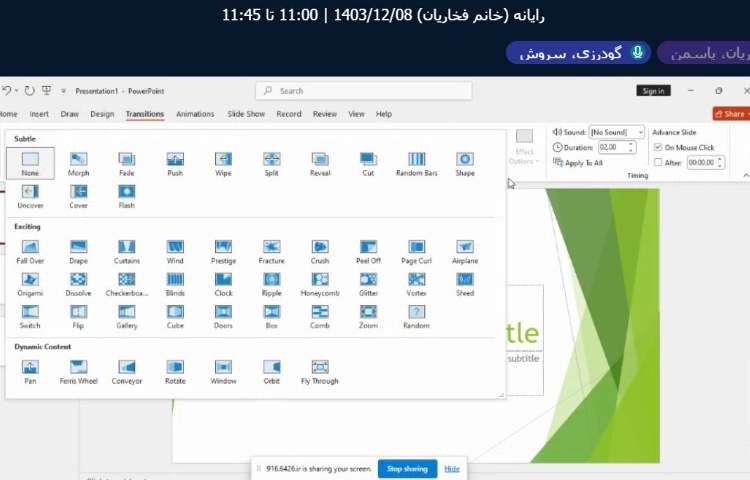The height and width of the screenshot is (480, 750).
Task: Apply the Peel Off transition
Action: tap(368, 252)
